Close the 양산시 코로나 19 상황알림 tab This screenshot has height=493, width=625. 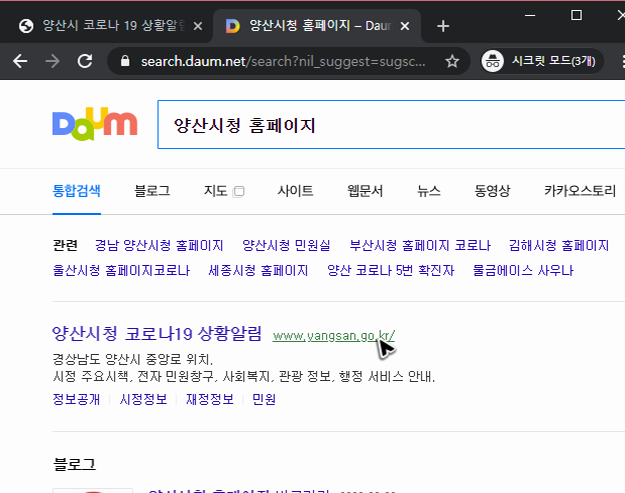[198, 26]
